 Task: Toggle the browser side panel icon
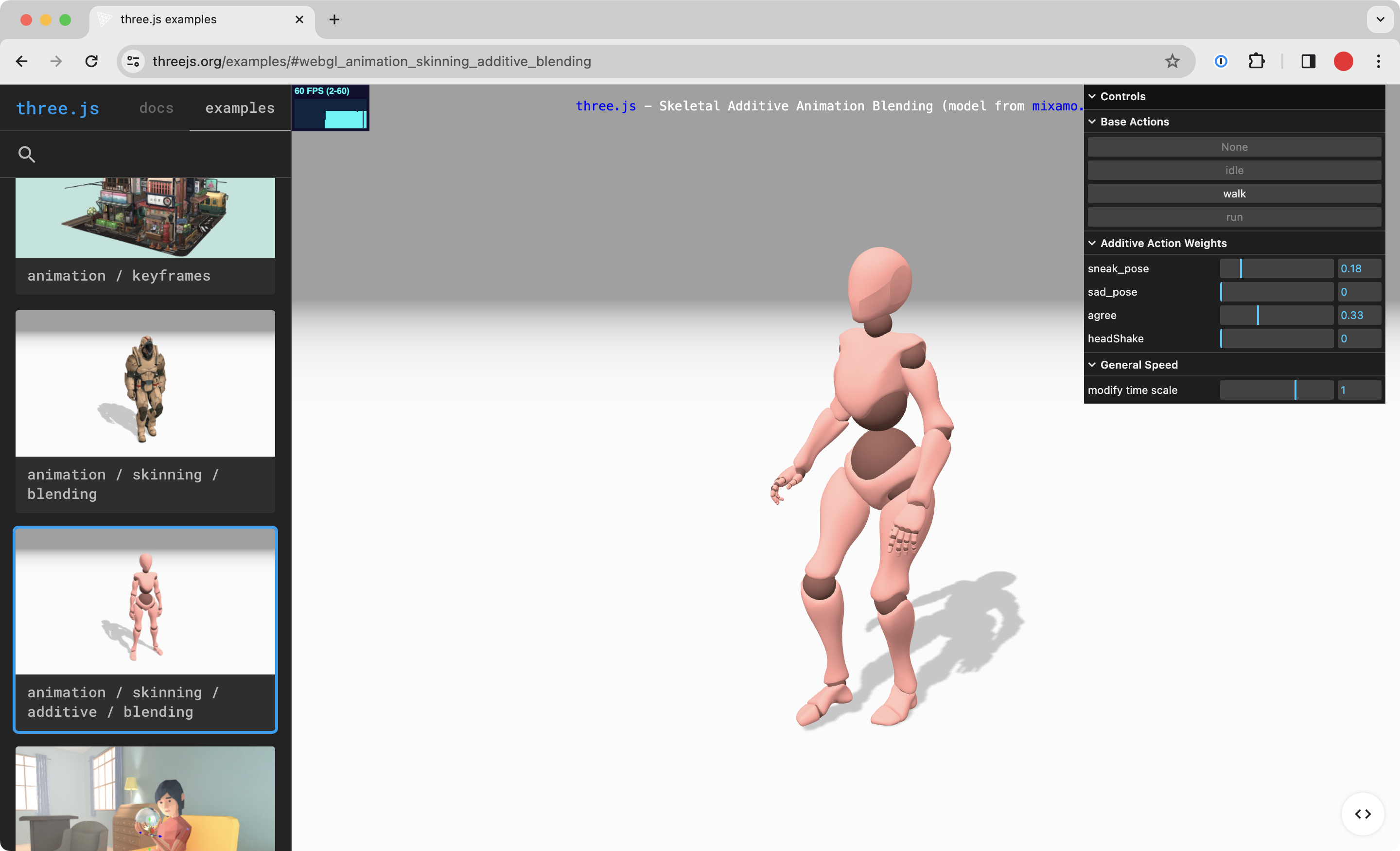pyautogui.click(x=1308, y=61)
